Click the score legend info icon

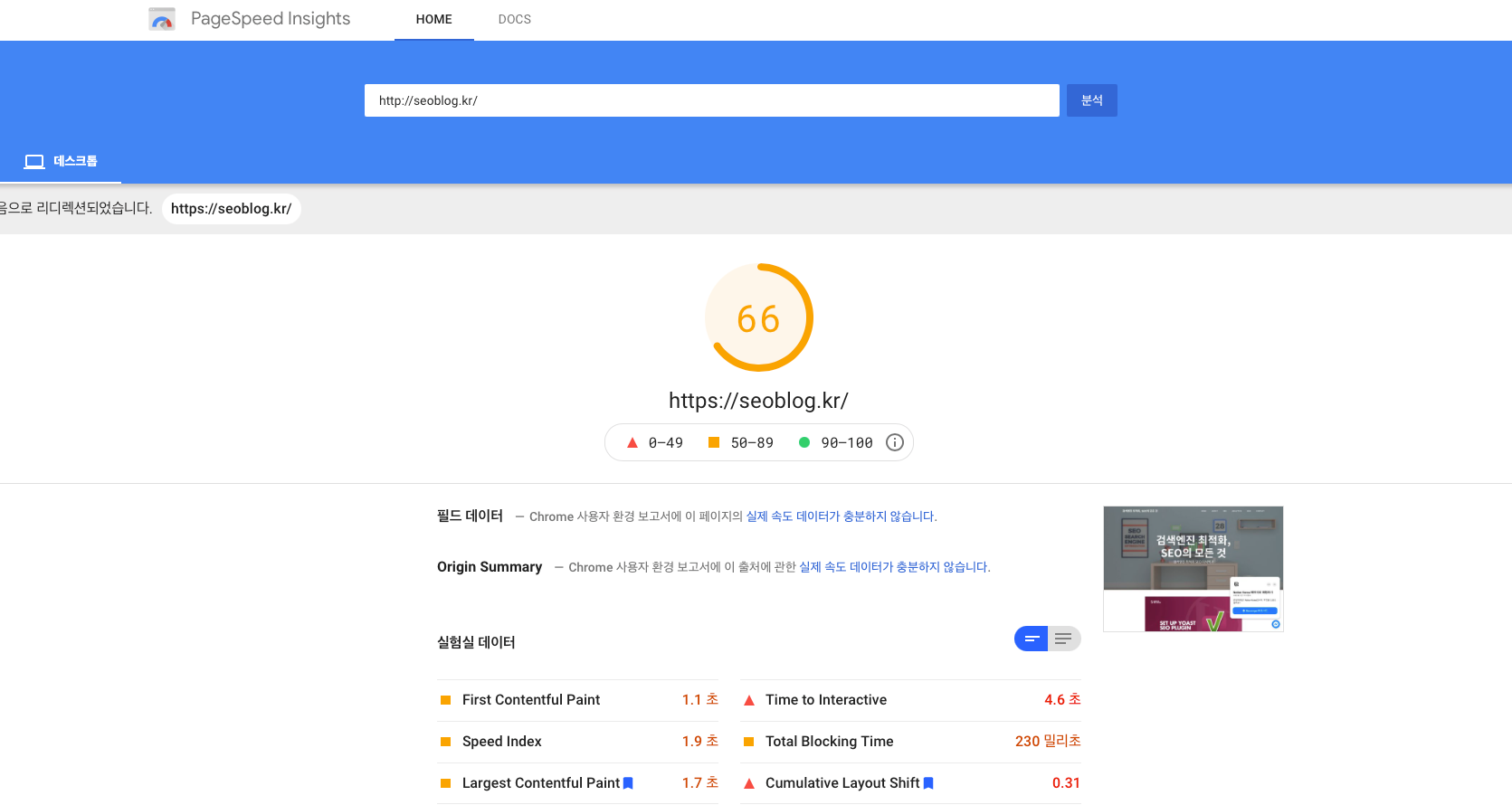coord(895,442)
